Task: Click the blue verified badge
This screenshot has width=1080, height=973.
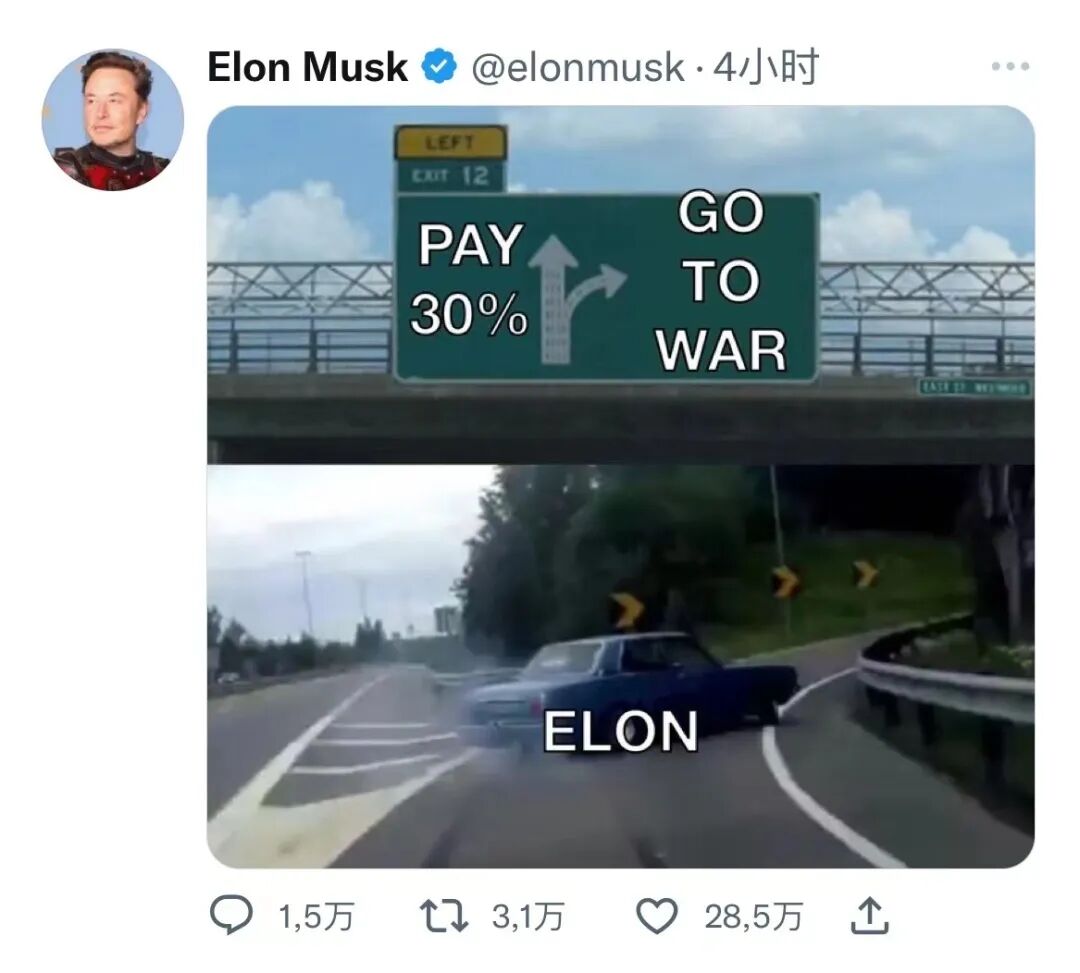Action: (439, 67)
